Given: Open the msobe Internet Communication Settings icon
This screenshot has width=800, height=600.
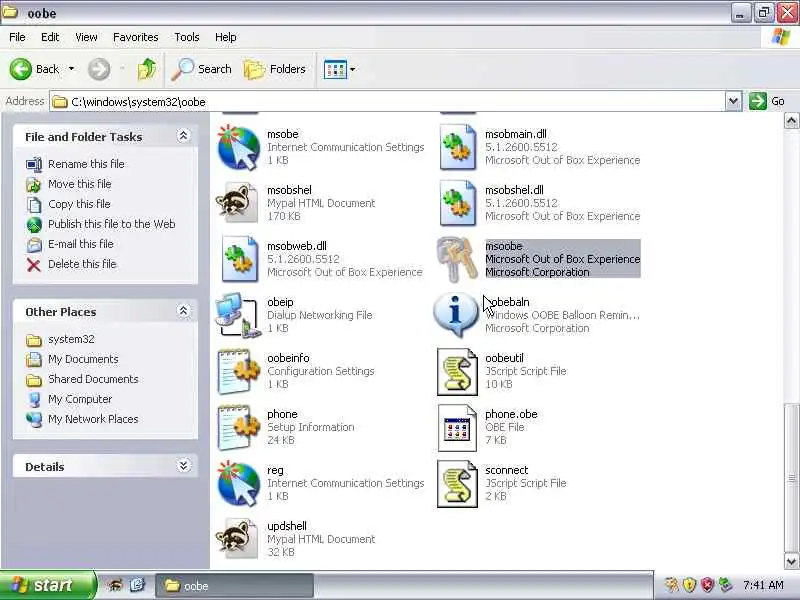Looking at the screenshot, I should [239, 147].
